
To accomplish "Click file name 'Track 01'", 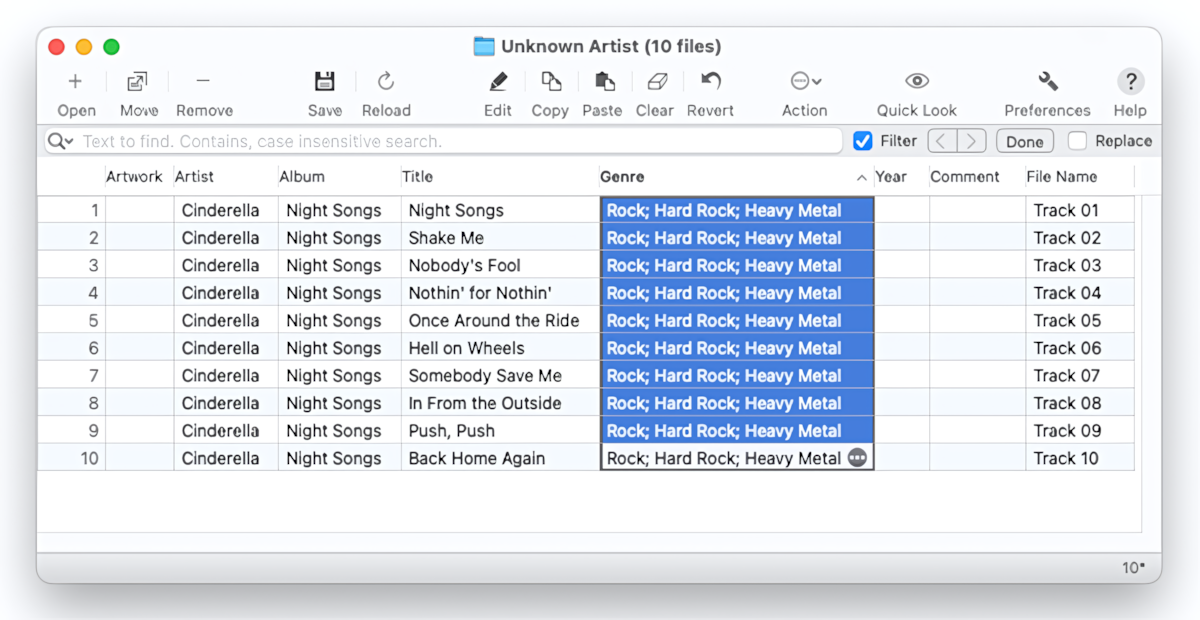I will click(x=1080, y=210).
